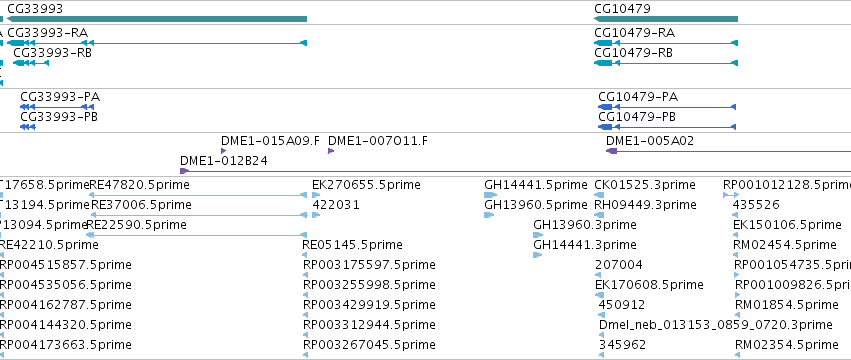Viewport: 851px width, 360px height.
Task: Select the CG33993-RB transcript glyph
Action: click(x=31, y=63)
